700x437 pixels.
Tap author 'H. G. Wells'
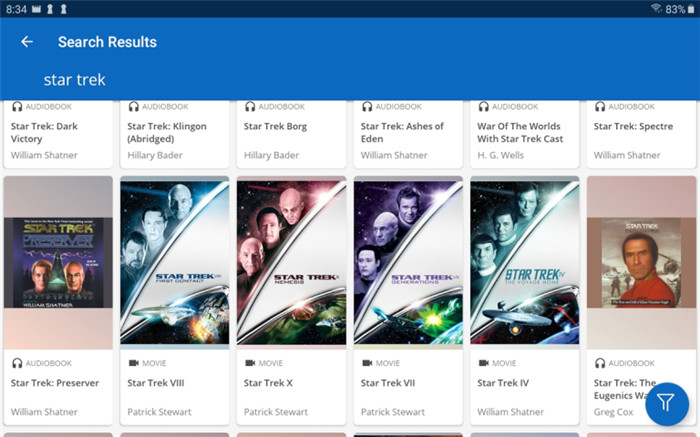[x=500, y=155]
